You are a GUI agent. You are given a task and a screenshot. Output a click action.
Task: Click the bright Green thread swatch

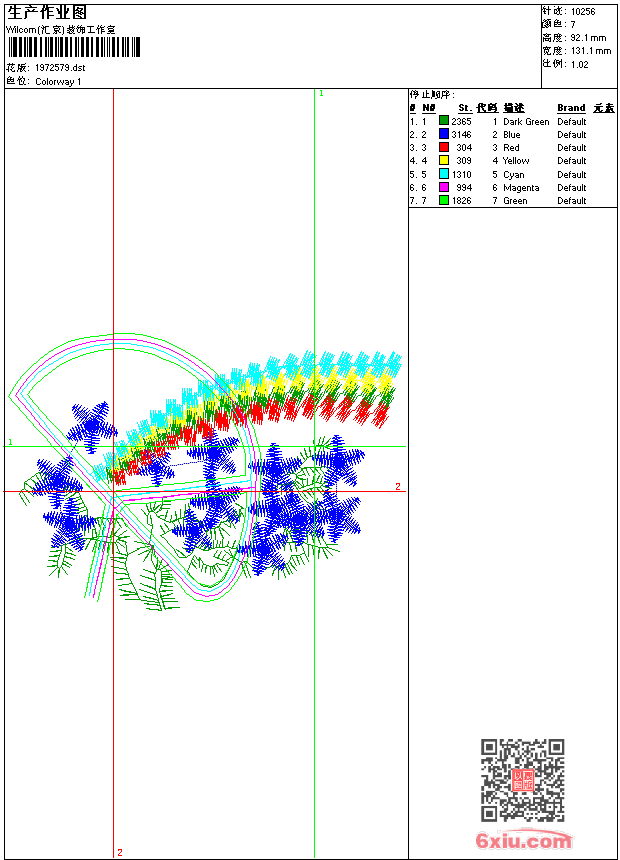444,200
